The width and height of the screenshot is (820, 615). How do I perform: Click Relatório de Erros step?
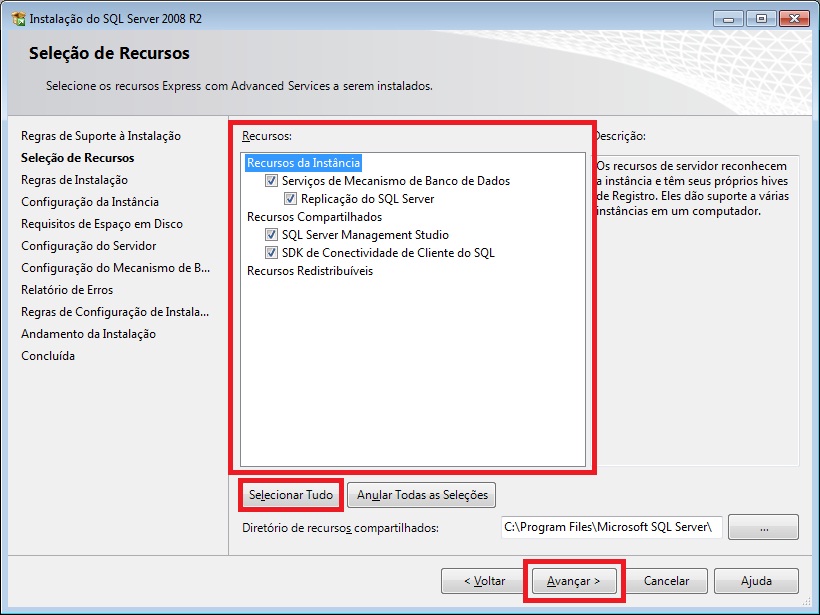pyautogui.click(x=67, y=290)
